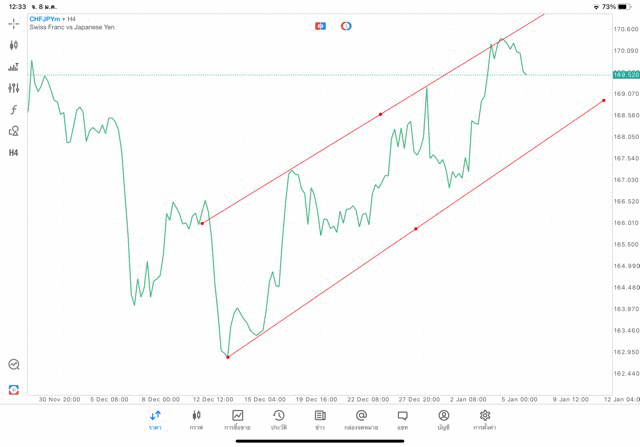640x447 pixels.
Task: Open the ประวัติ history tab
Action: (x=278, y=420)
